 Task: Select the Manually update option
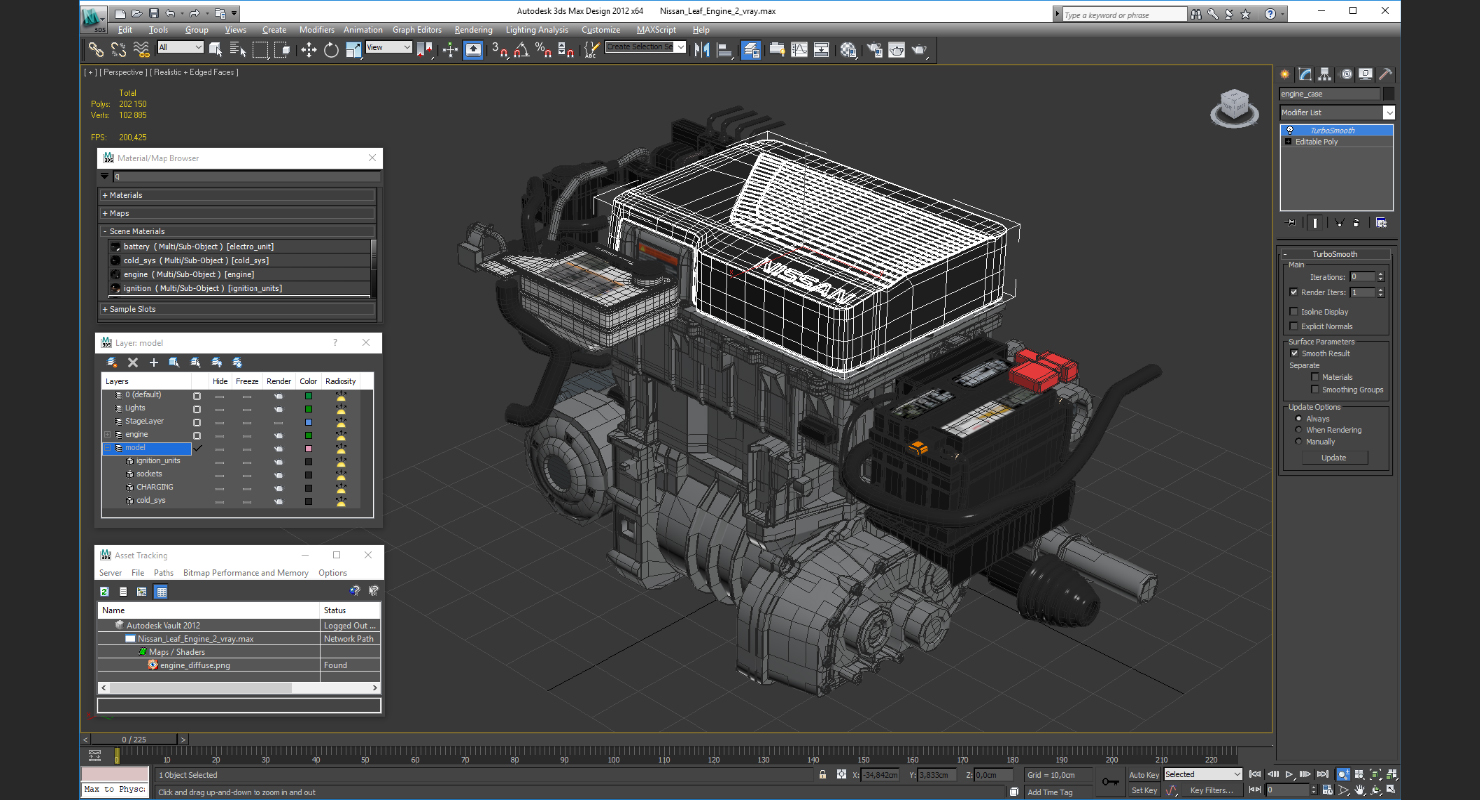click(x=1299, y=441)
